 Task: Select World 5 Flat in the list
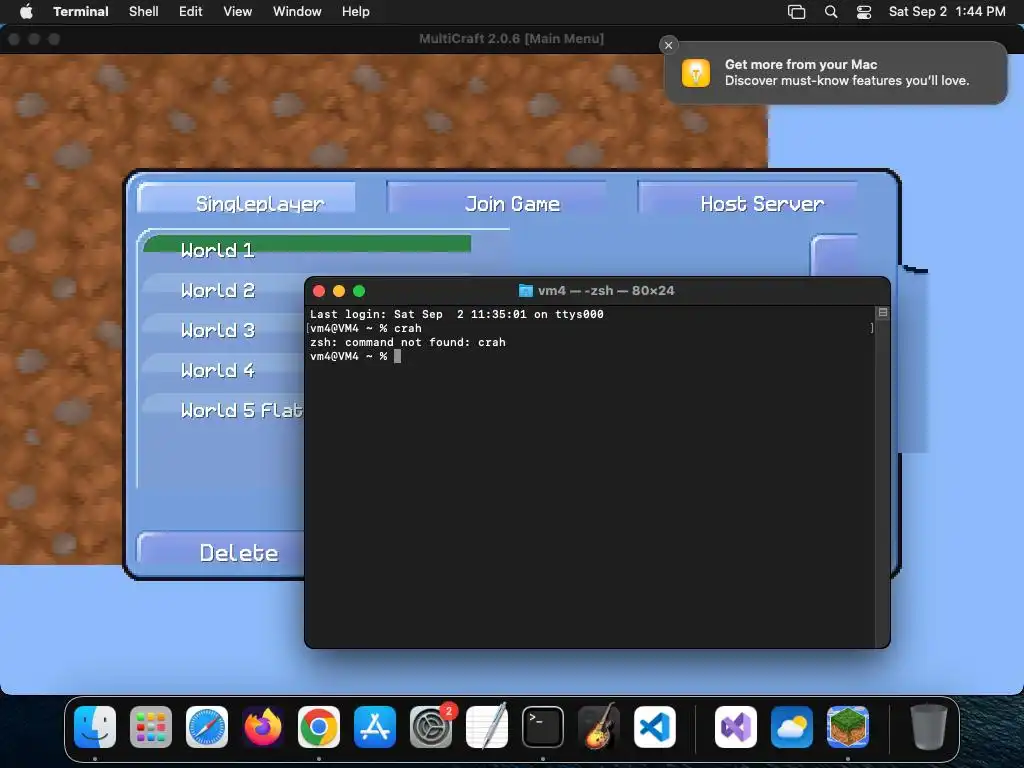(224, 410)
